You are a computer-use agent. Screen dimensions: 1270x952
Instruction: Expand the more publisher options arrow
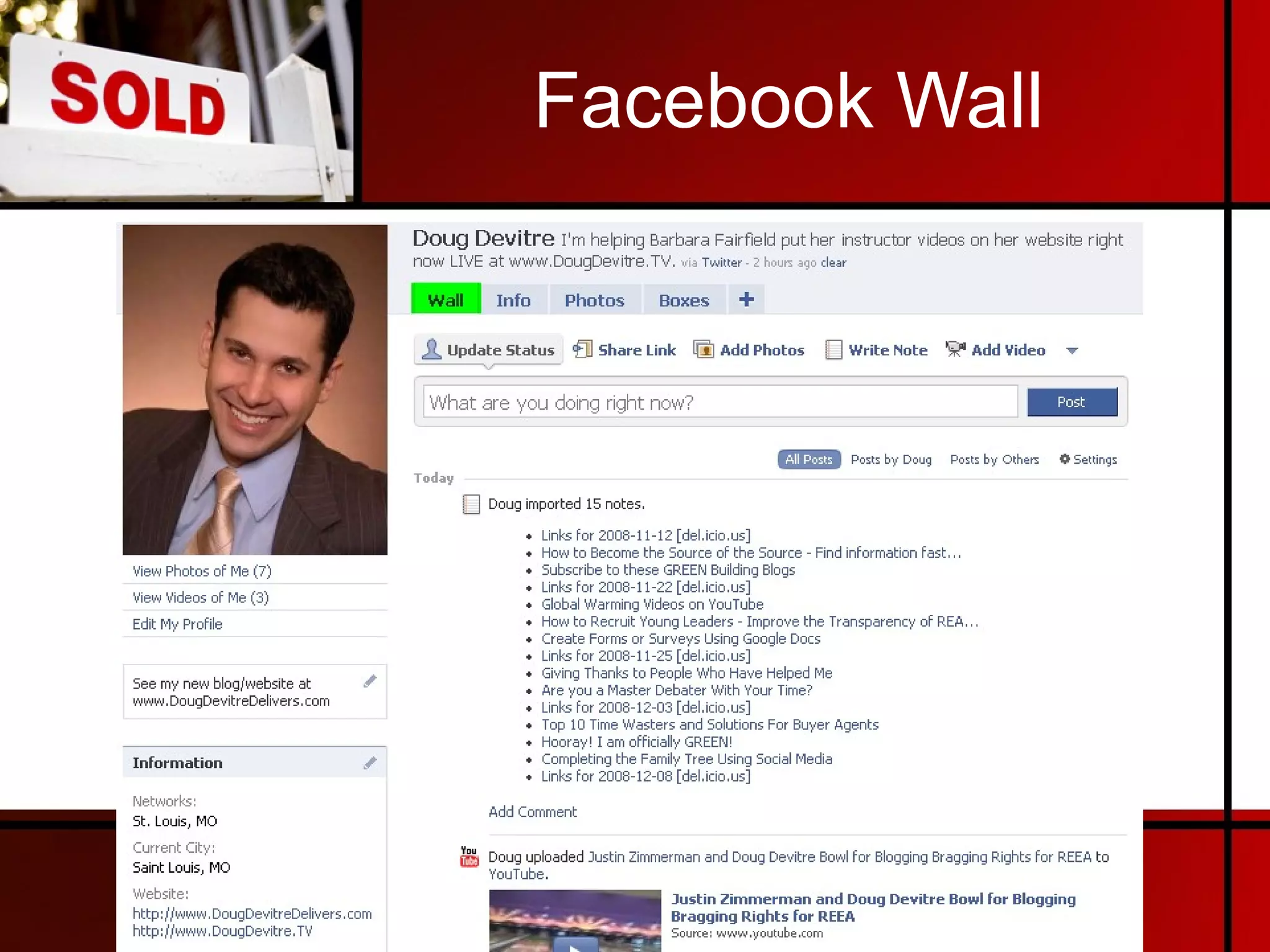1072,351
